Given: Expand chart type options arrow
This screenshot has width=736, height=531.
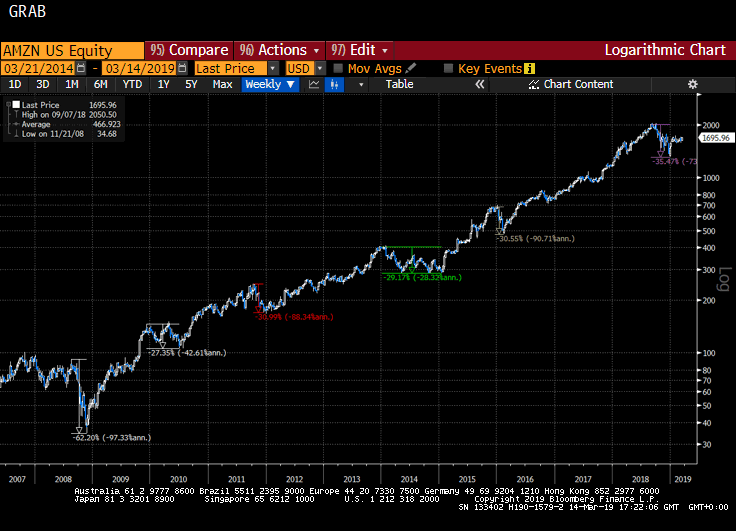Looking at the screenshot, I should click(361, 85).
